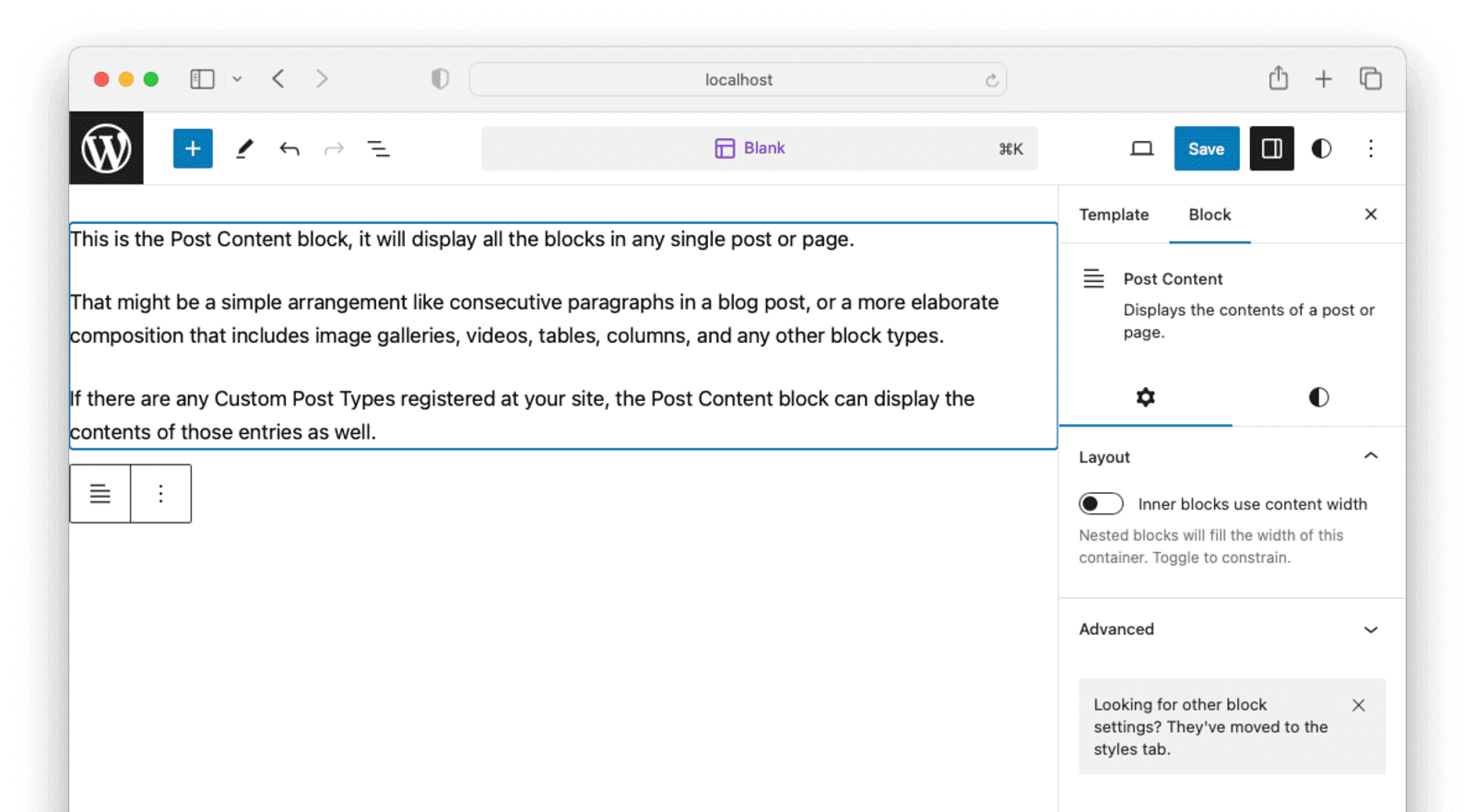Close the settings sidebar
Image resolution: width=1475 pixels, height=812 pixels.
(x=1371, y=214)
